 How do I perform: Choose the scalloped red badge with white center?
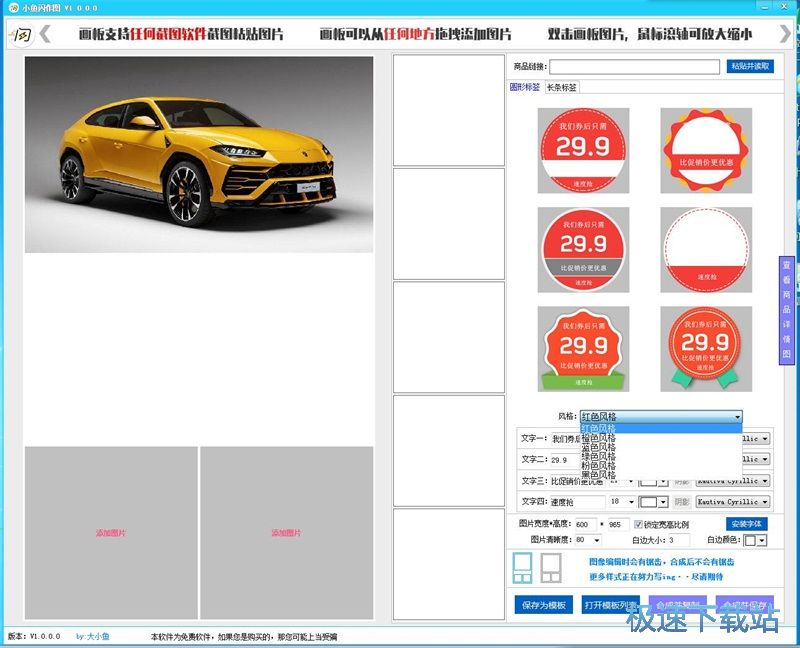pos(706,152)
